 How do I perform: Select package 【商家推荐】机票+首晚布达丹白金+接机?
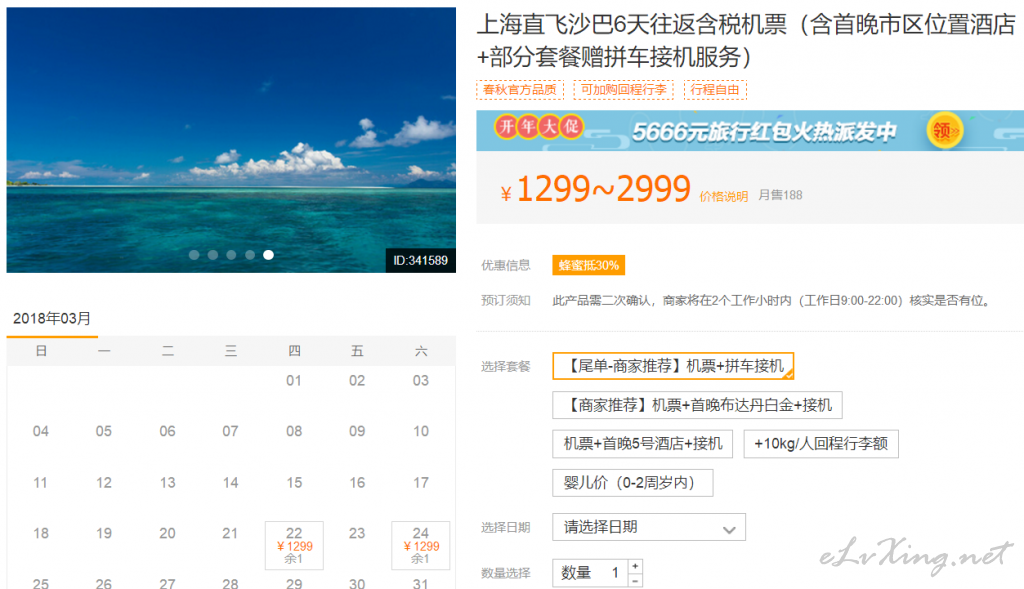tap(697, 405)
